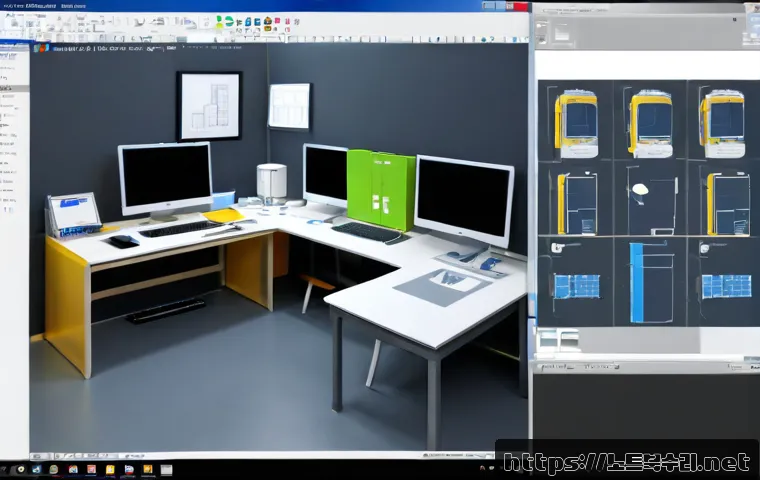
Task: Click the framed floor plan on the wall
Action: click(209, 106)
